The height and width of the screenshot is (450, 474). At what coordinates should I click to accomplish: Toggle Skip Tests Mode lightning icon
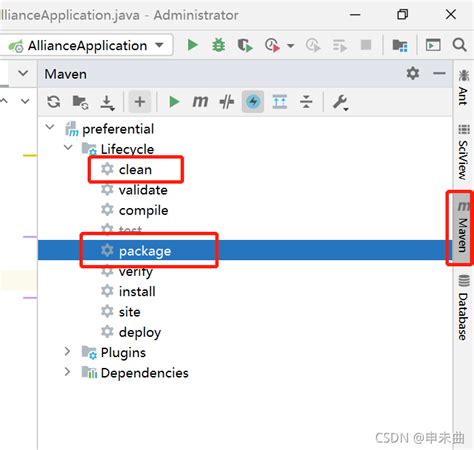tap(253, 102)
